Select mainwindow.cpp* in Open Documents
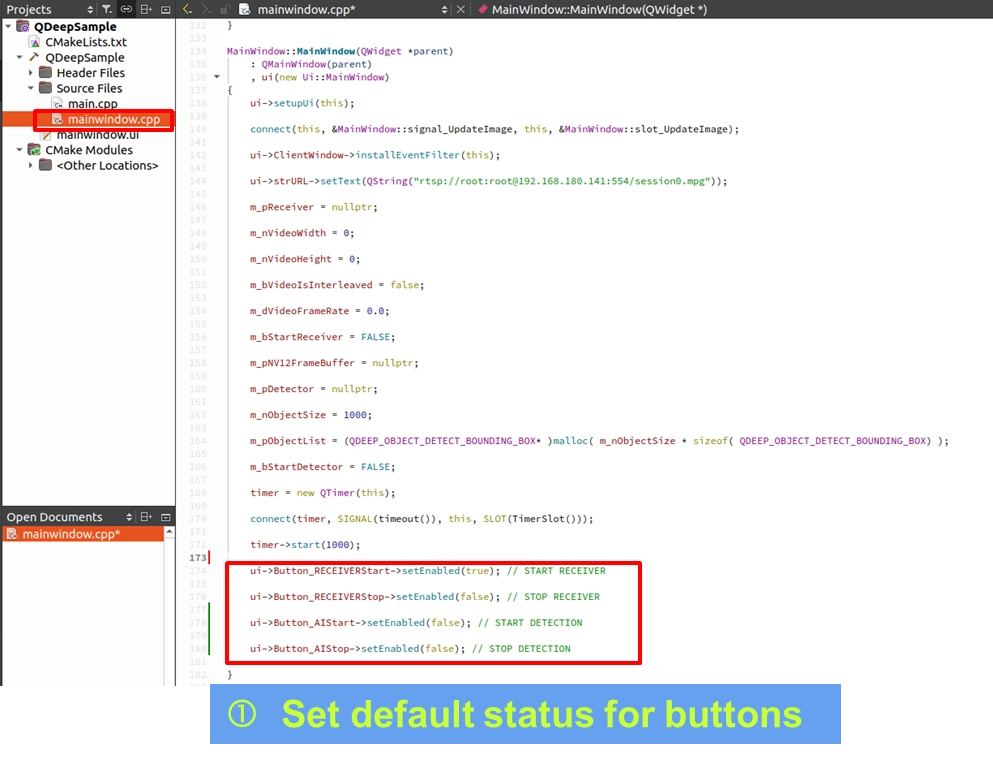The image size is (993, 760). pos(84,534)
